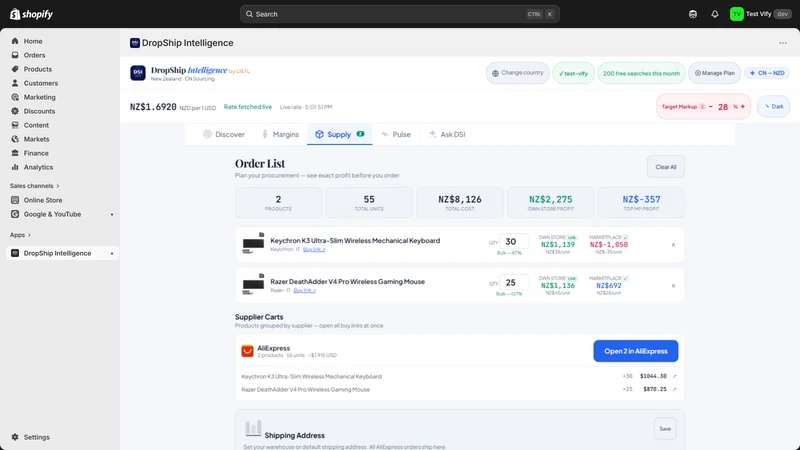Image resolution: width=800 pixels, height=450 pixels.
Task: Go to Home in sidebar
Action: (x=33, y=41)
